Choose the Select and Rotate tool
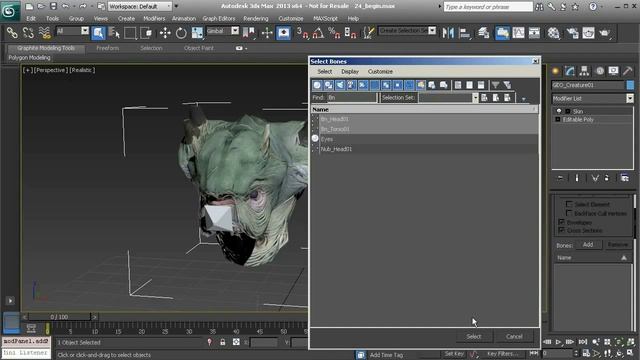 point(181,33)
